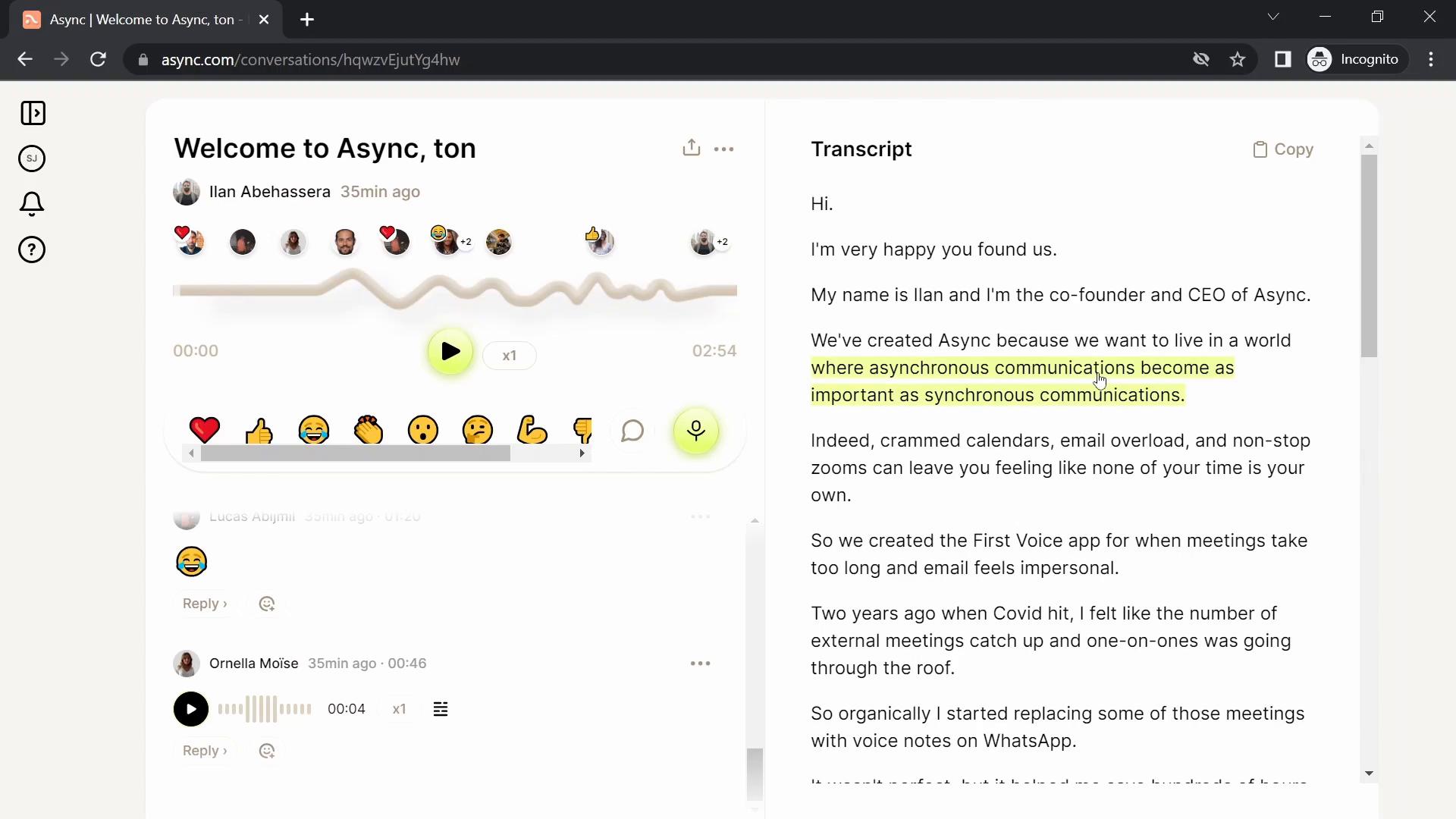The height and width of the screenshot is (819, 1456).
Task: Expand Ornella Moise's message options
Action: [x=700, y=663]
